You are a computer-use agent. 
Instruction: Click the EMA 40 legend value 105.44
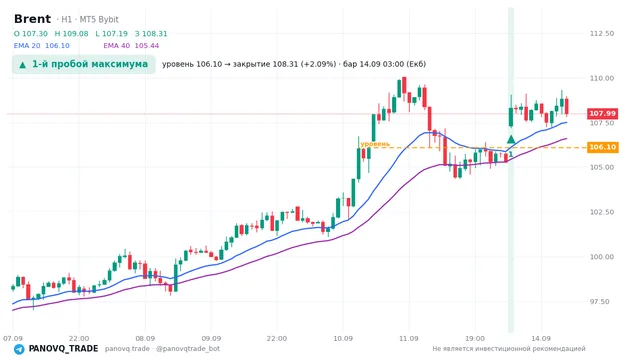pyautogui.click(x=147, y=46)
